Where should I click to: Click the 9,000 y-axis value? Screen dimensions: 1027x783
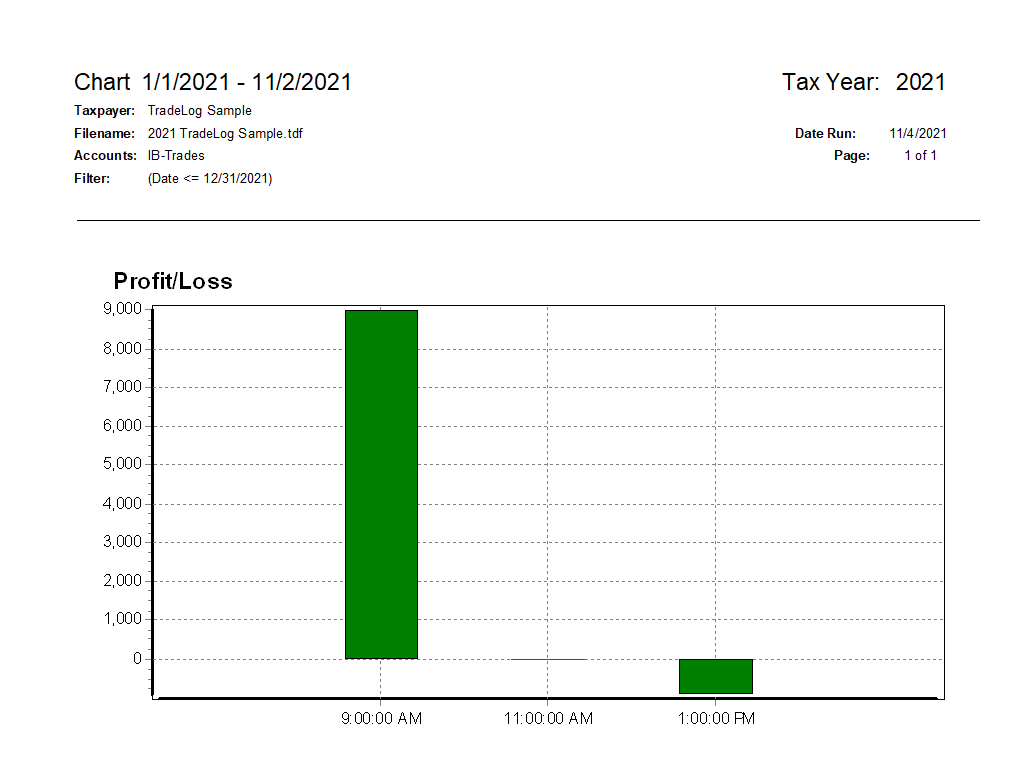pos(122,309)
